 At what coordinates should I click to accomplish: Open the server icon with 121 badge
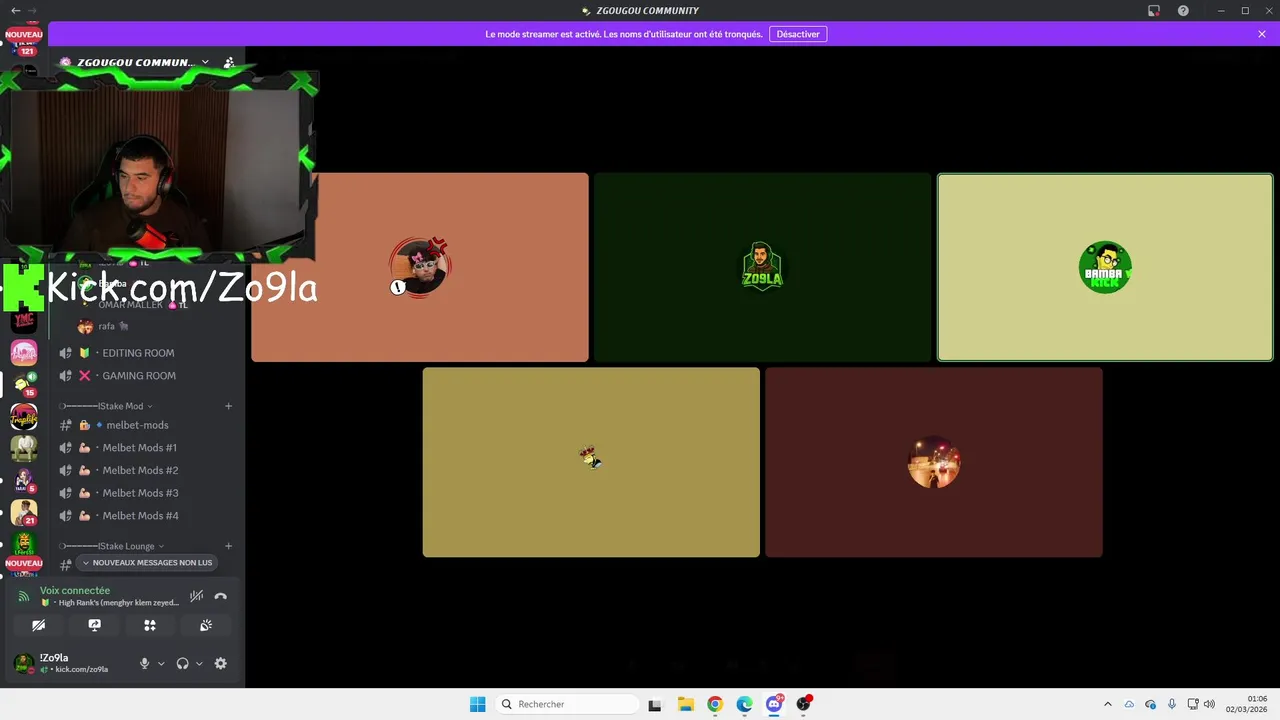(24, 48)
